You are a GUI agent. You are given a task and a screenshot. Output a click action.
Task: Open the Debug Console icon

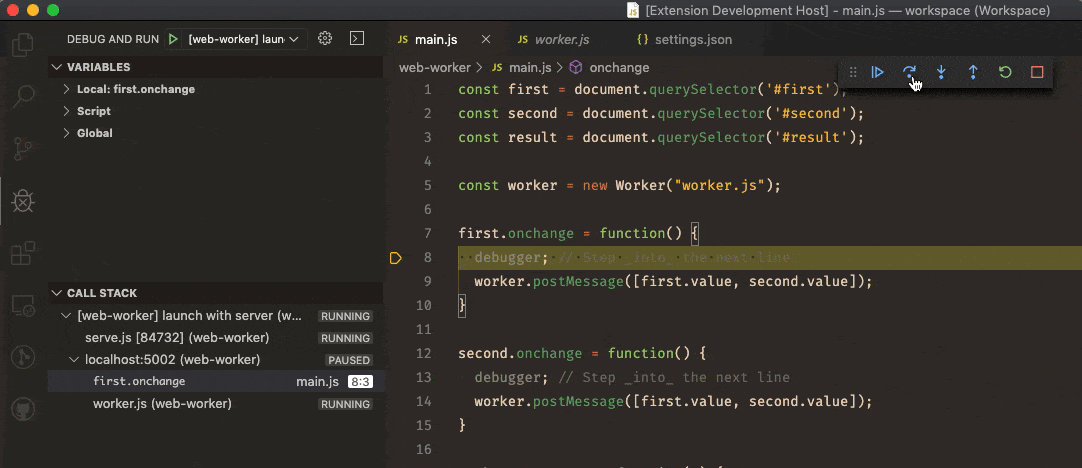click(356, 39)
